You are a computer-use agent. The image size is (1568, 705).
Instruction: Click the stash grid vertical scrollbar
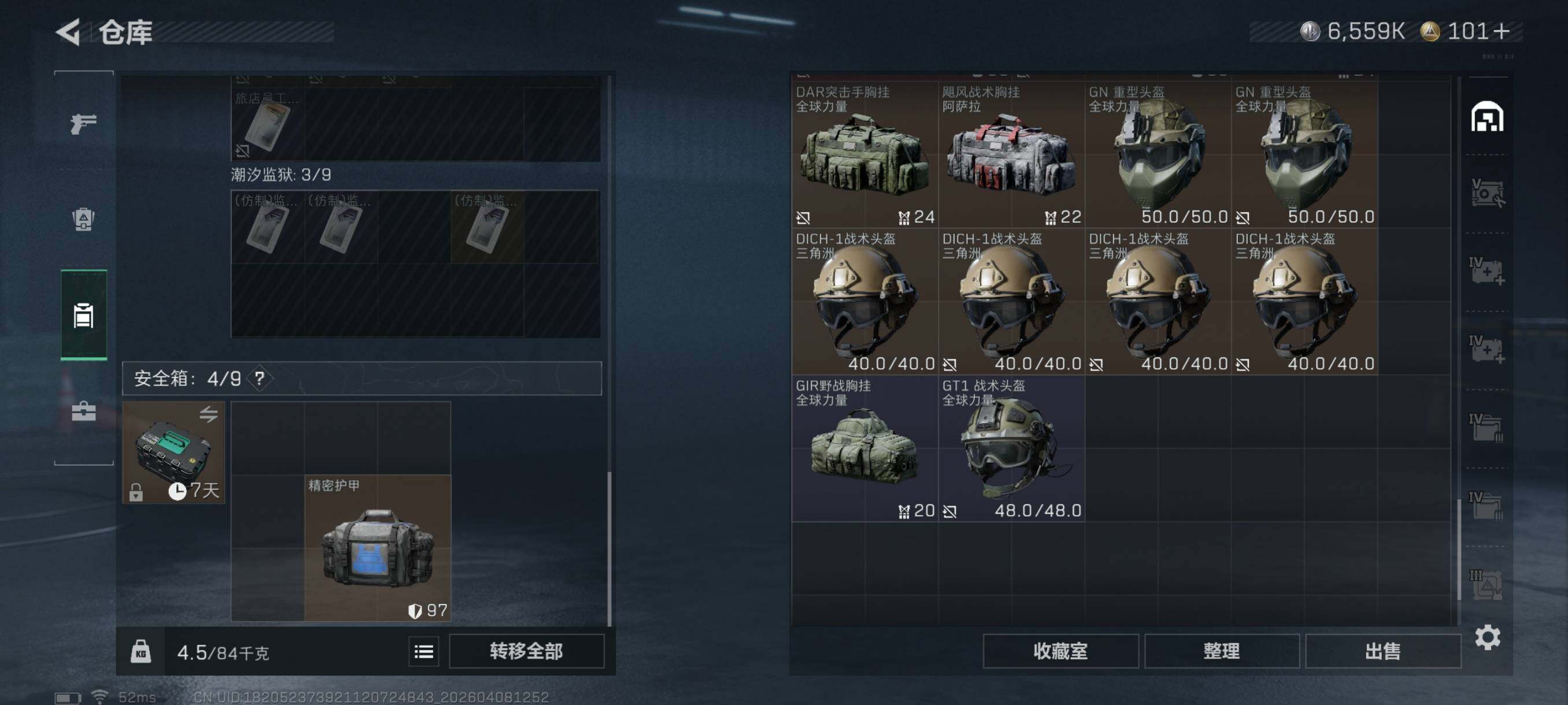coord(1459,550)
